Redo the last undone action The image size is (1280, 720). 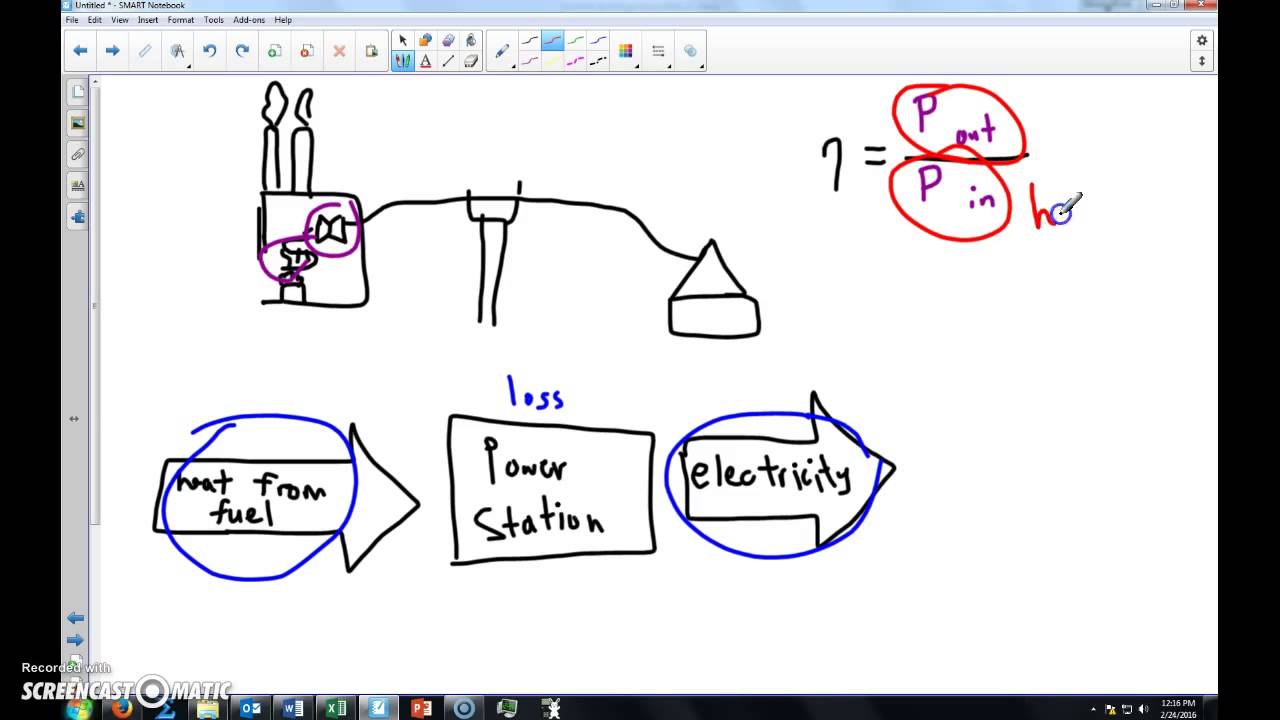tap(242, 51)
